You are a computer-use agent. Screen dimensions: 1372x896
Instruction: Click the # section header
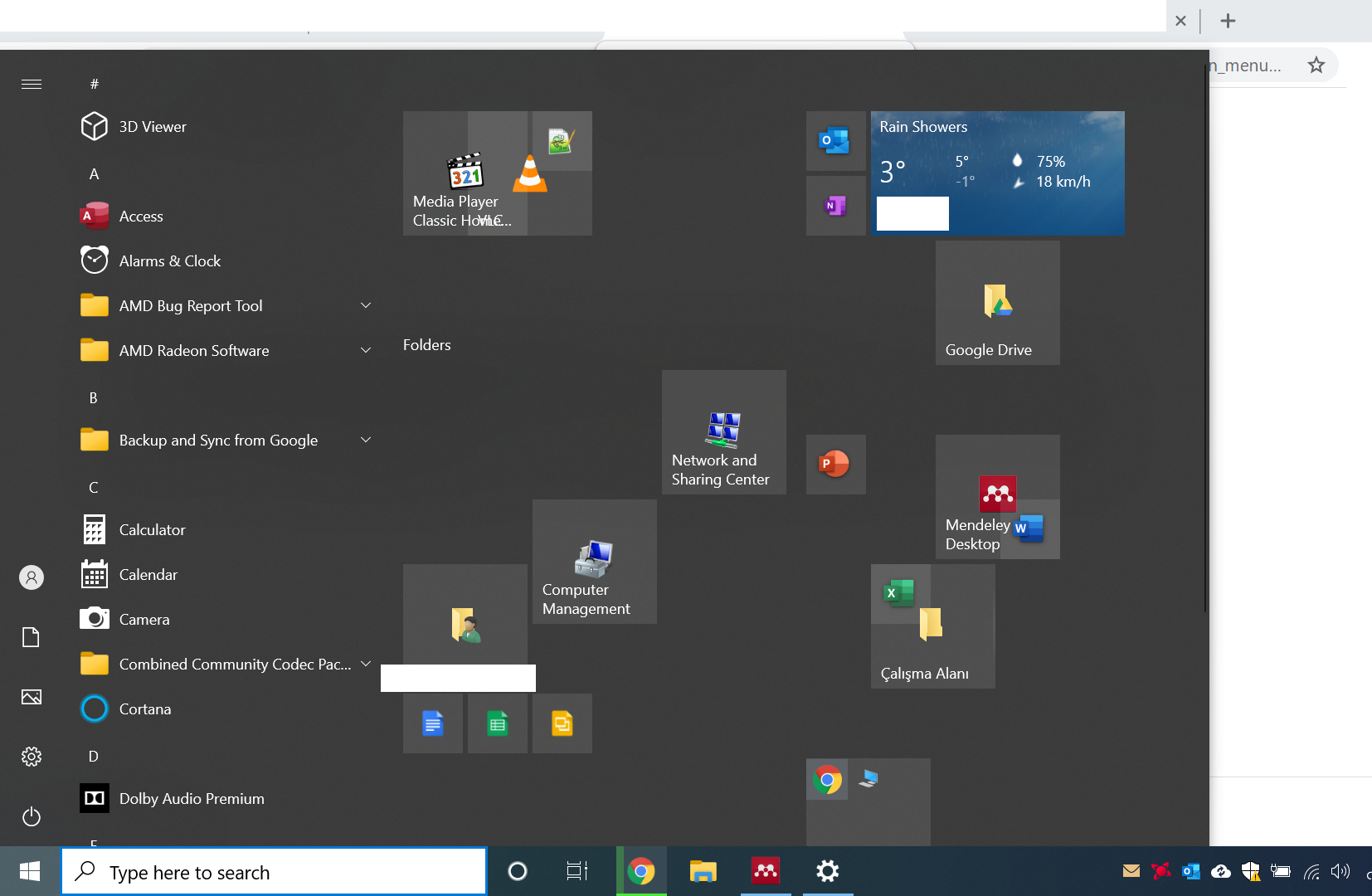coord(95,84)
